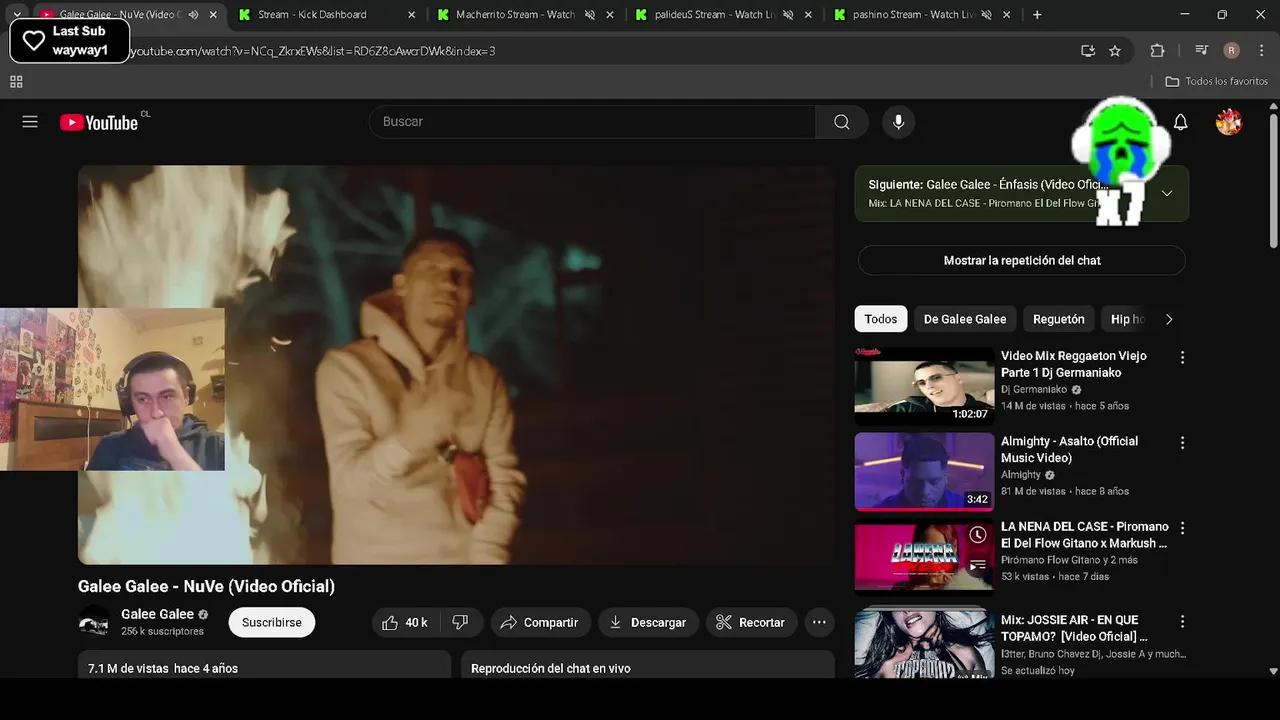Open the browser extensions puzzle icon

click(x=1157, y=51)
